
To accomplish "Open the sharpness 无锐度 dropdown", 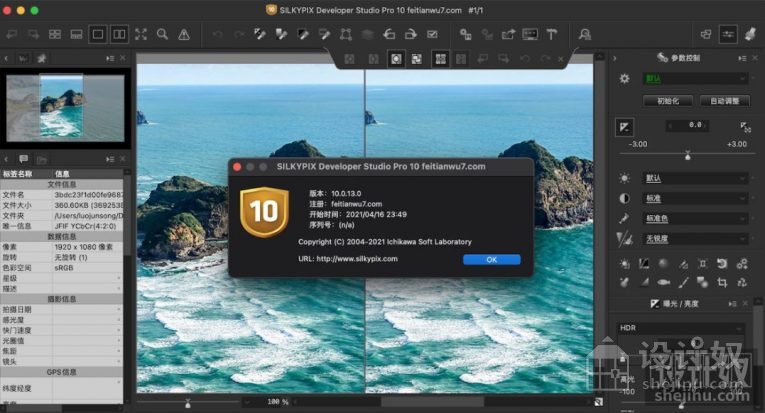I will point(695,238).
